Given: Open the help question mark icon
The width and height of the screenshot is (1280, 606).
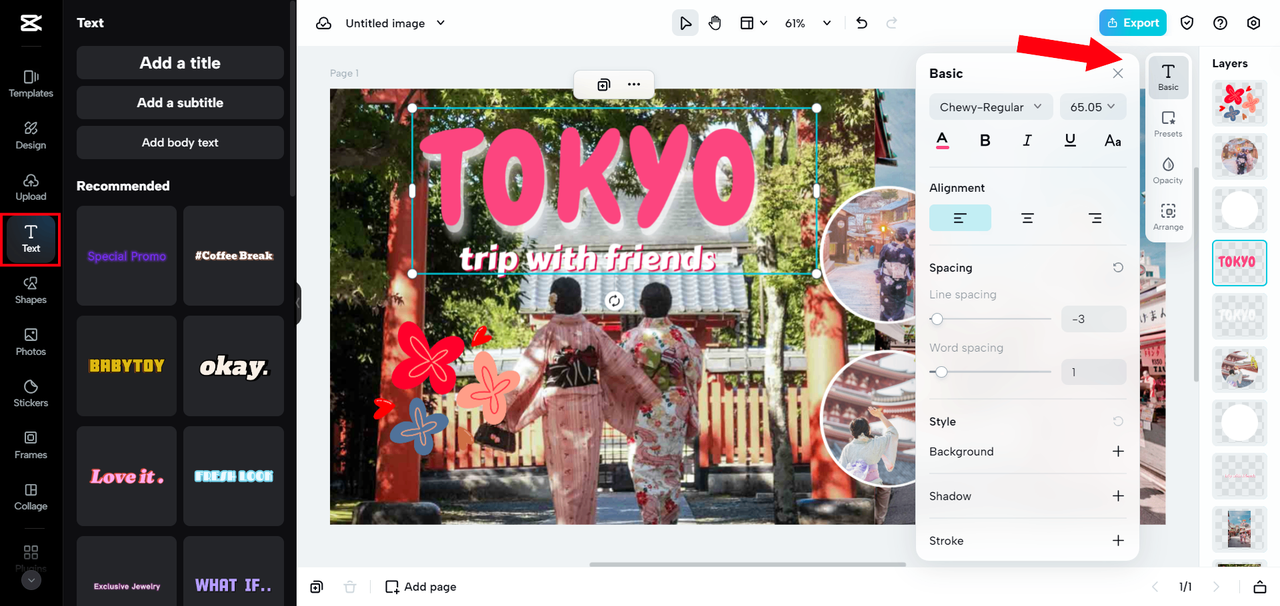Looking at the screenshot, I should point(1220,23).
